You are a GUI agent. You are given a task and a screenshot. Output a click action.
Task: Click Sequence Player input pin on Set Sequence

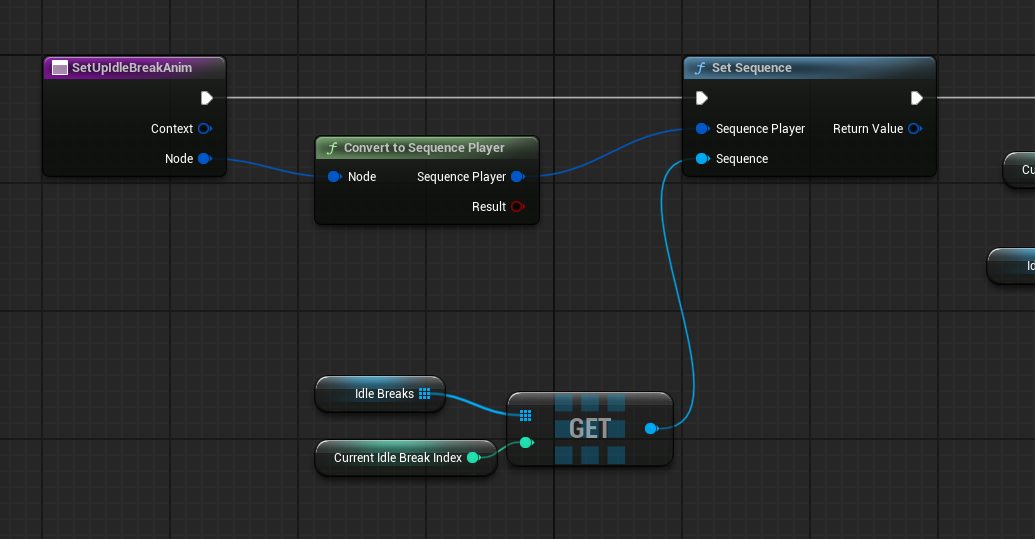click(x=702, y=128)
